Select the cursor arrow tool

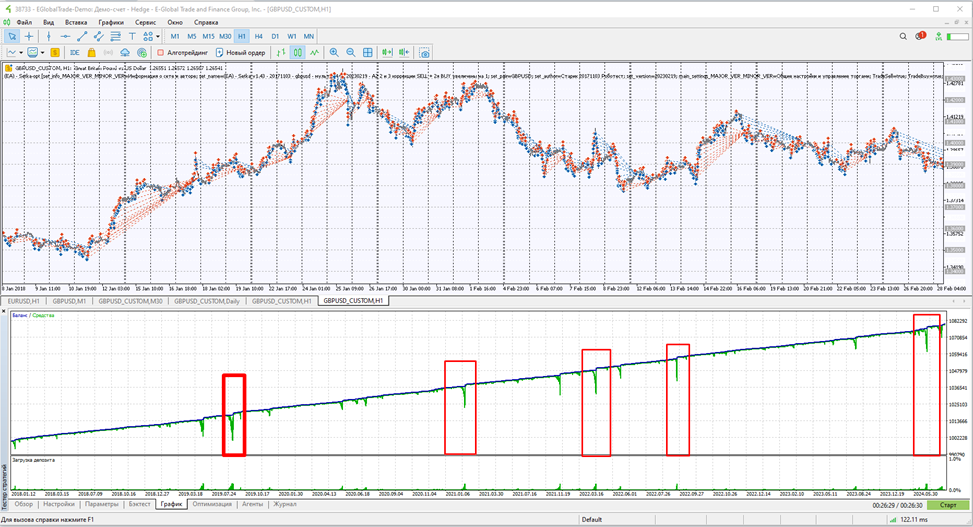coord(12,37)
